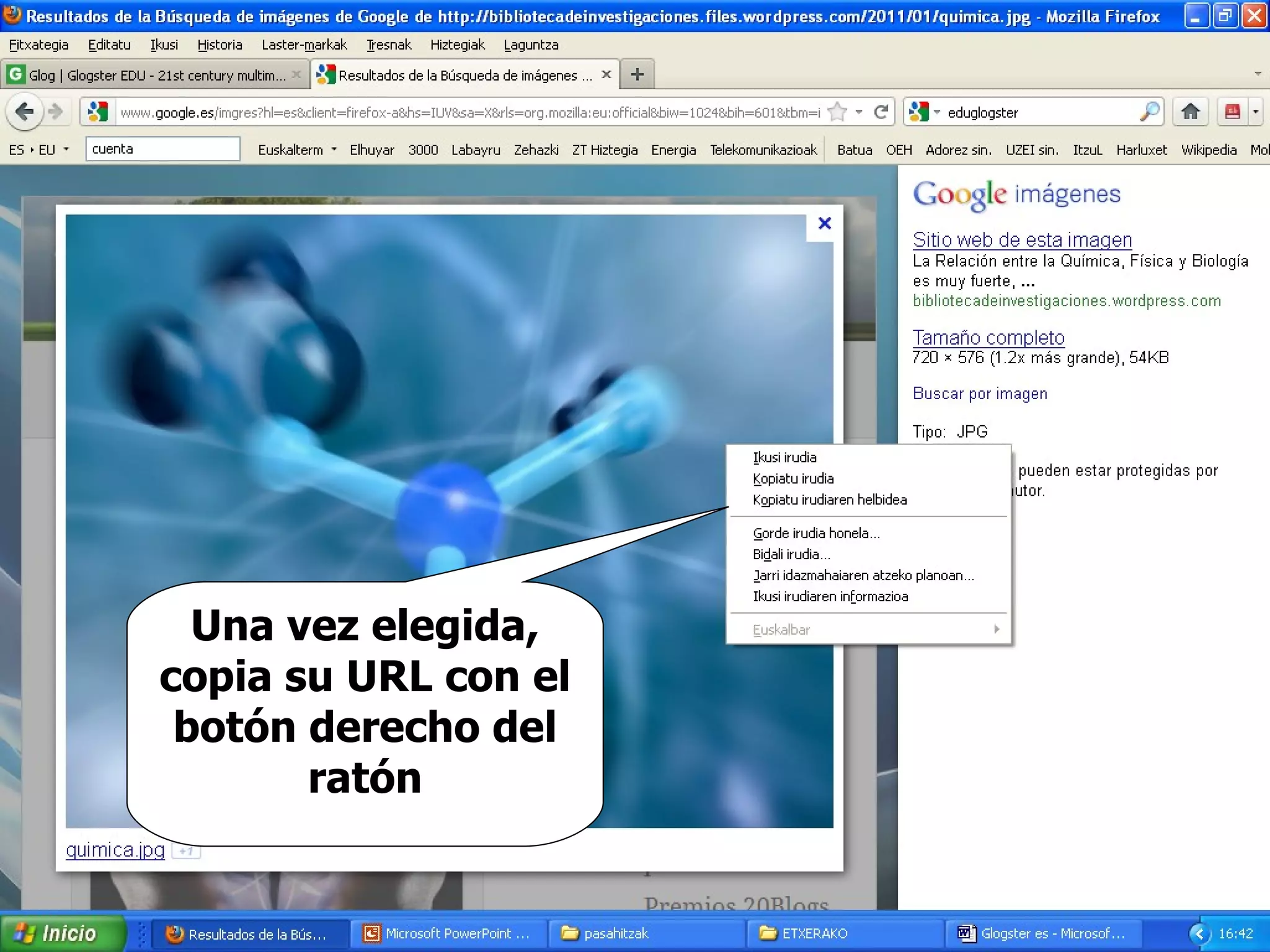Click the Wikipedia toolbar button
1270x952 pixels.
point(1209,149)
